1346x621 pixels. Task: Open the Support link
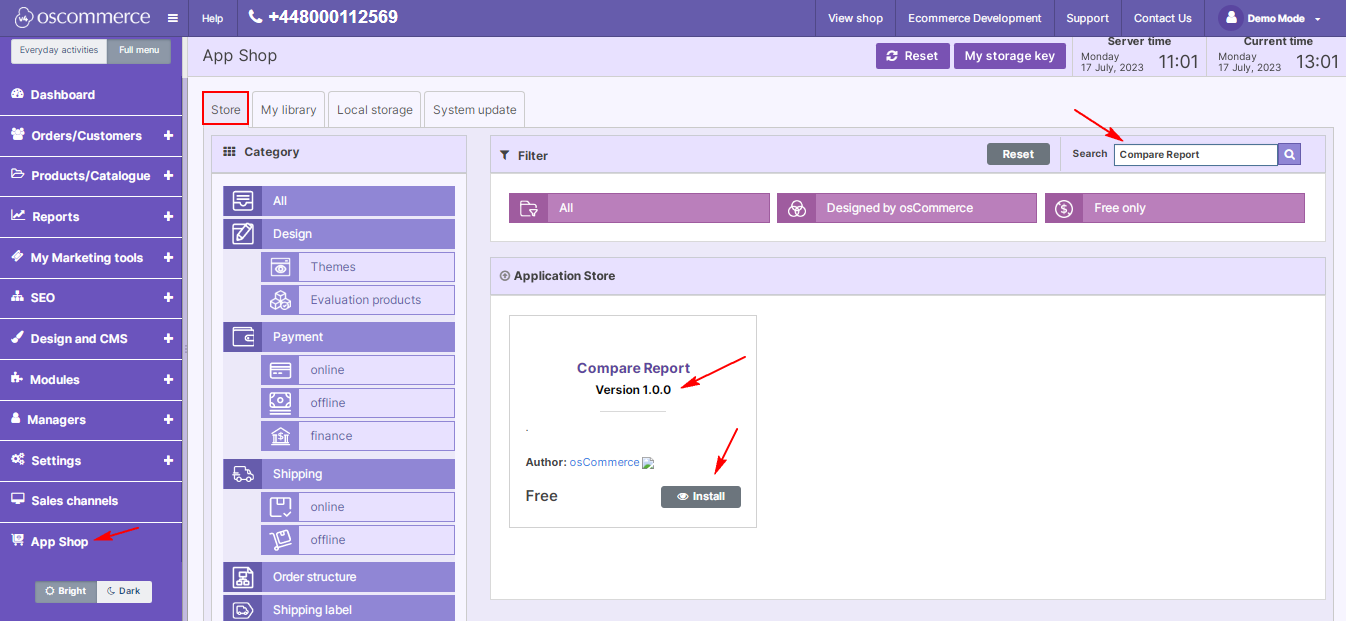(x=1088, y=18)
